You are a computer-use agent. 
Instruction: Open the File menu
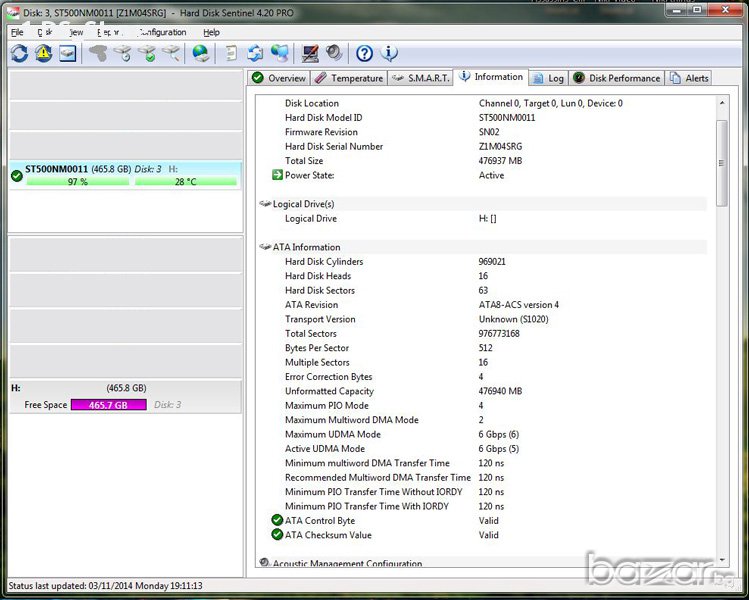point(17,32)
